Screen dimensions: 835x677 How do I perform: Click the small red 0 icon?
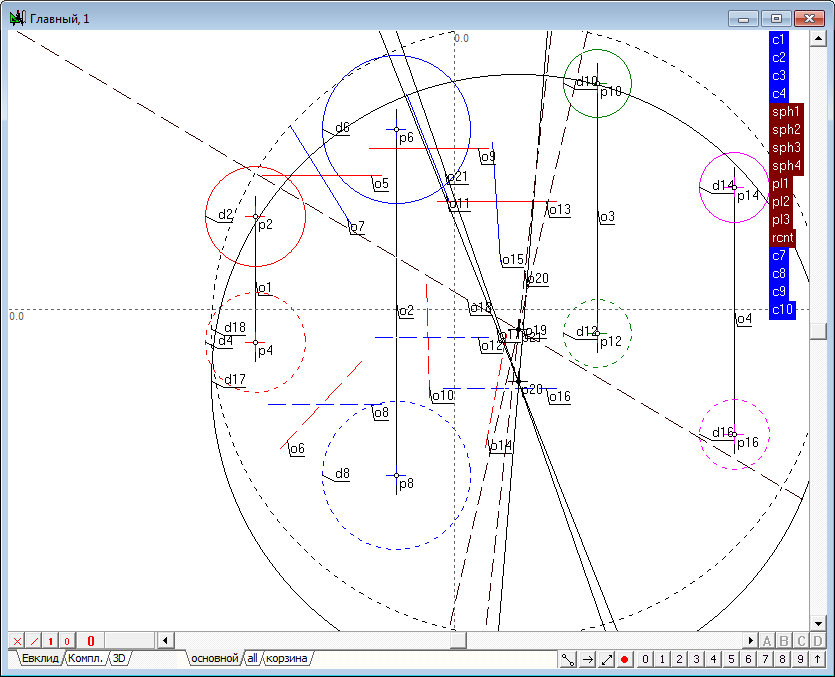(67, 641)
